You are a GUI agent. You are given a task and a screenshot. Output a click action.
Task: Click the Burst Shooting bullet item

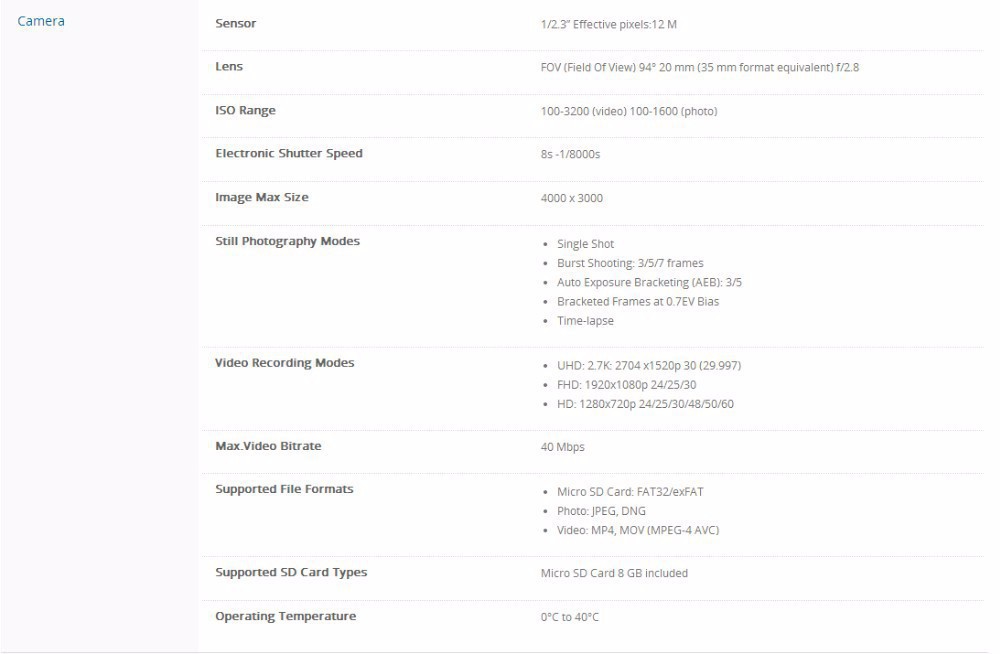(x=630, y=263)
